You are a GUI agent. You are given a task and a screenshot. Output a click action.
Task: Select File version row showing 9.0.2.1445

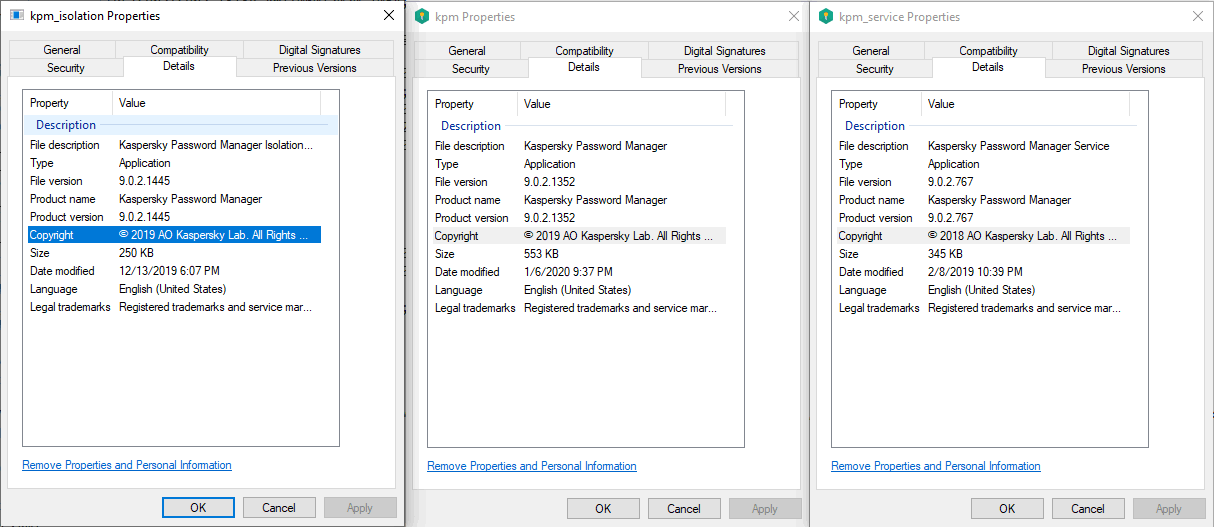point(174,181)
